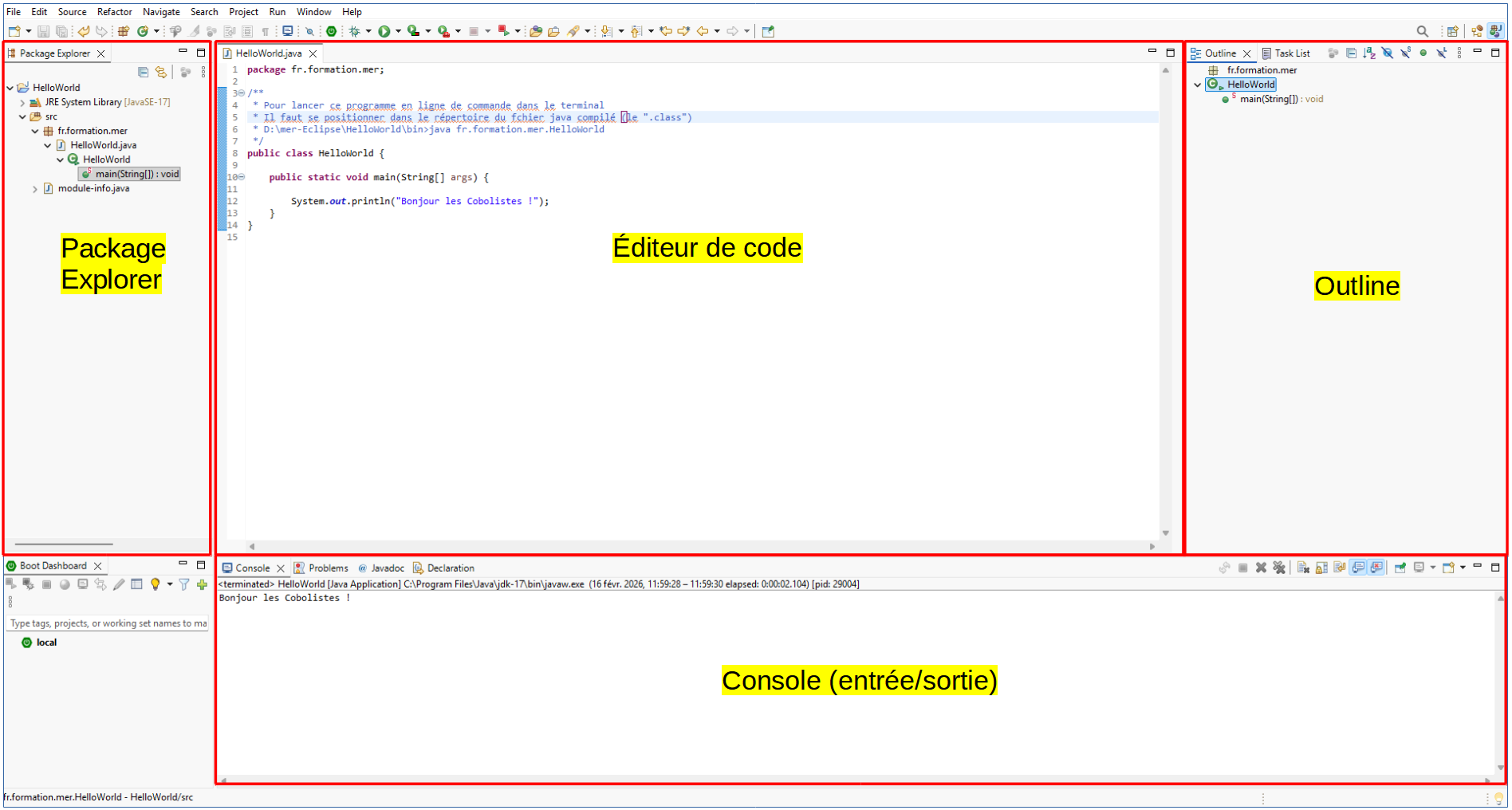Expand the module-info.java node
Viewport: 1512px width, 810px height.
[x=35, y=188]
